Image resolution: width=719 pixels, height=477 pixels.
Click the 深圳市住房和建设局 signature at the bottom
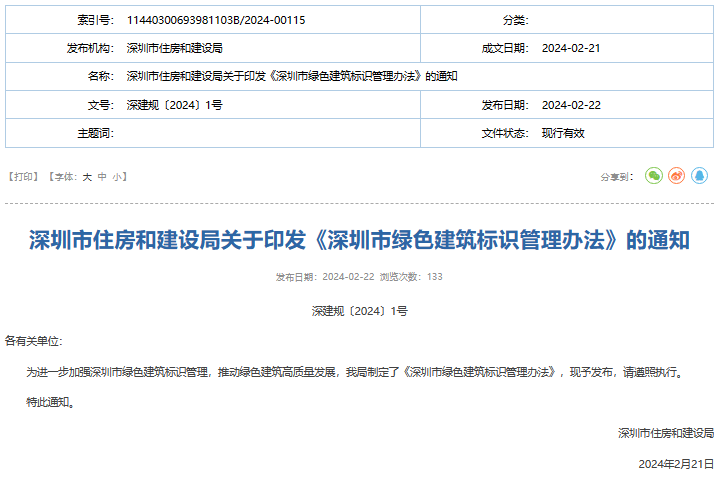click(x=665, y=433)
